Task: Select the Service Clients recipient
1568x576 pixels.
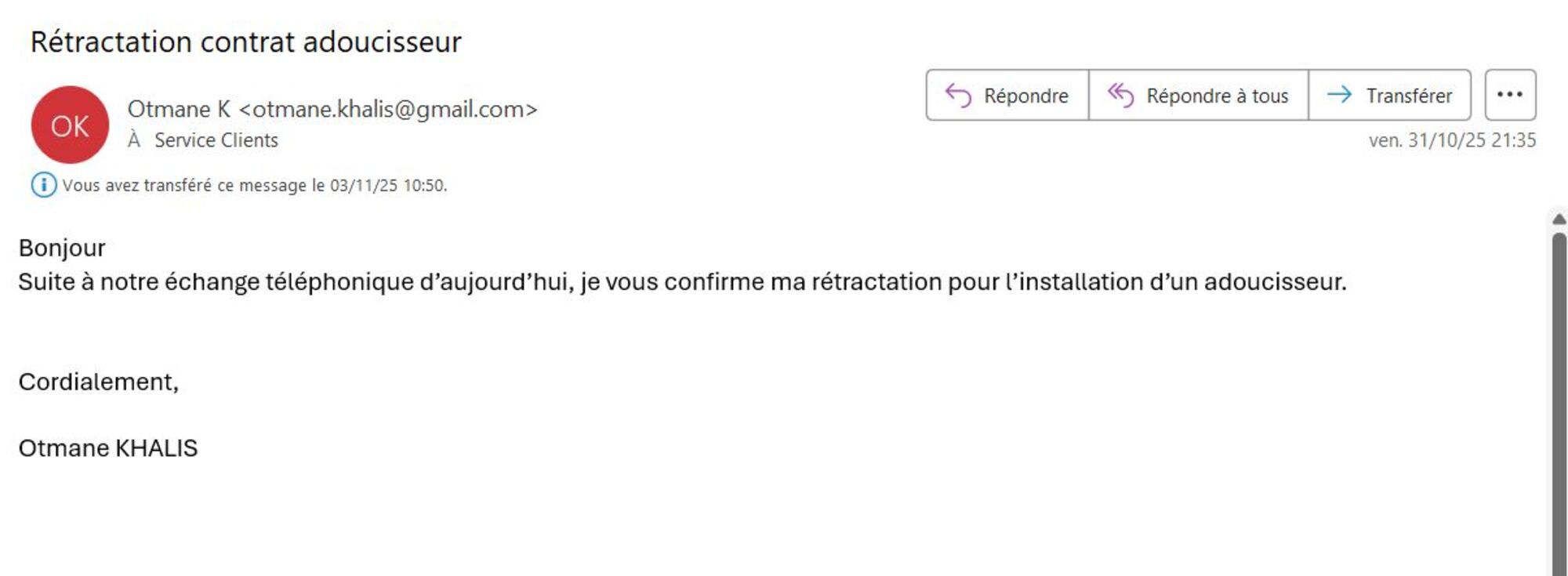Action: pyautogui.click(x=216, y=140)
